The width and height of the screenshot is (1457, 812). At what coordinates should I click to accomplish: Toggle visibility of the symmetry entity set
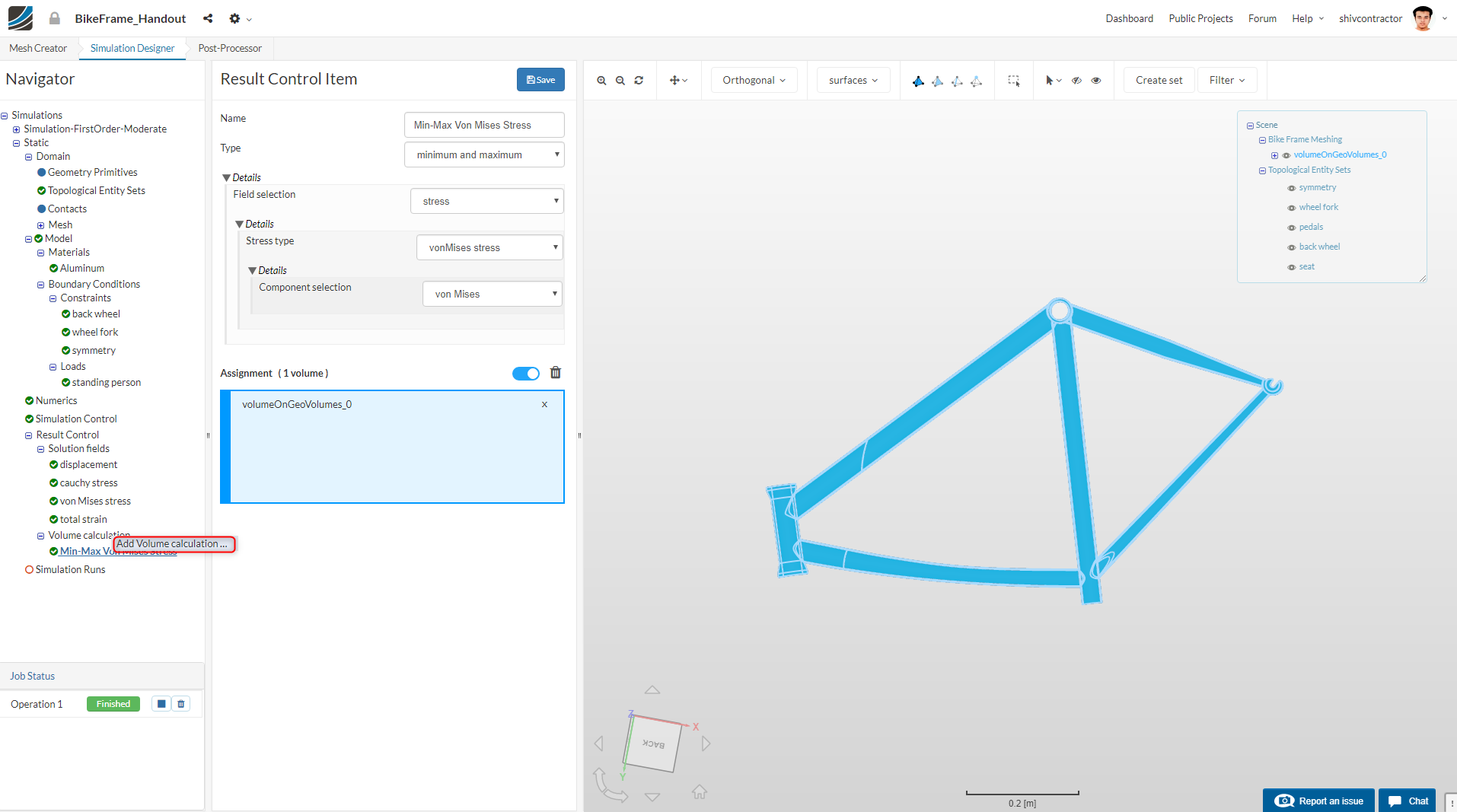[x=1291, y=188]
